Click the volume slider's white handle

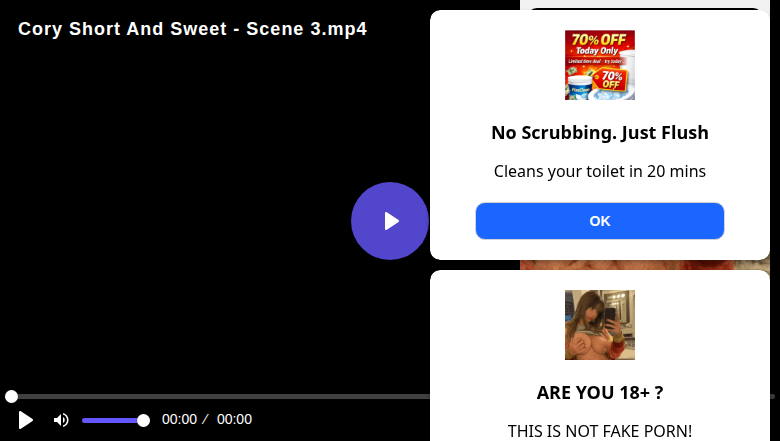(143, 421)
